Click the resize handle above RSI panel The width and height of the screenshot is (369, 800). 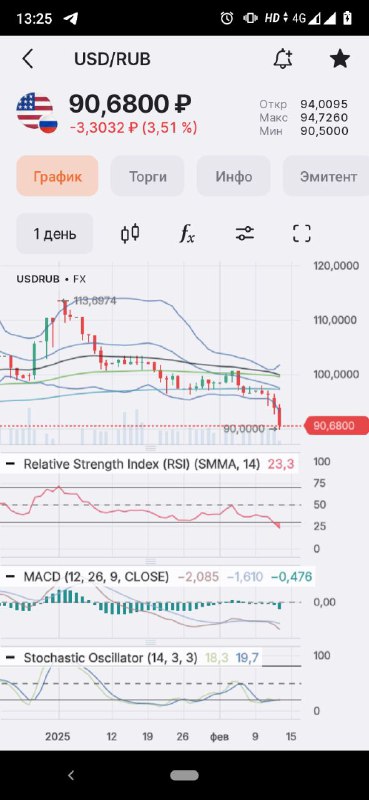pyautogui.click(x=151, y=448)
